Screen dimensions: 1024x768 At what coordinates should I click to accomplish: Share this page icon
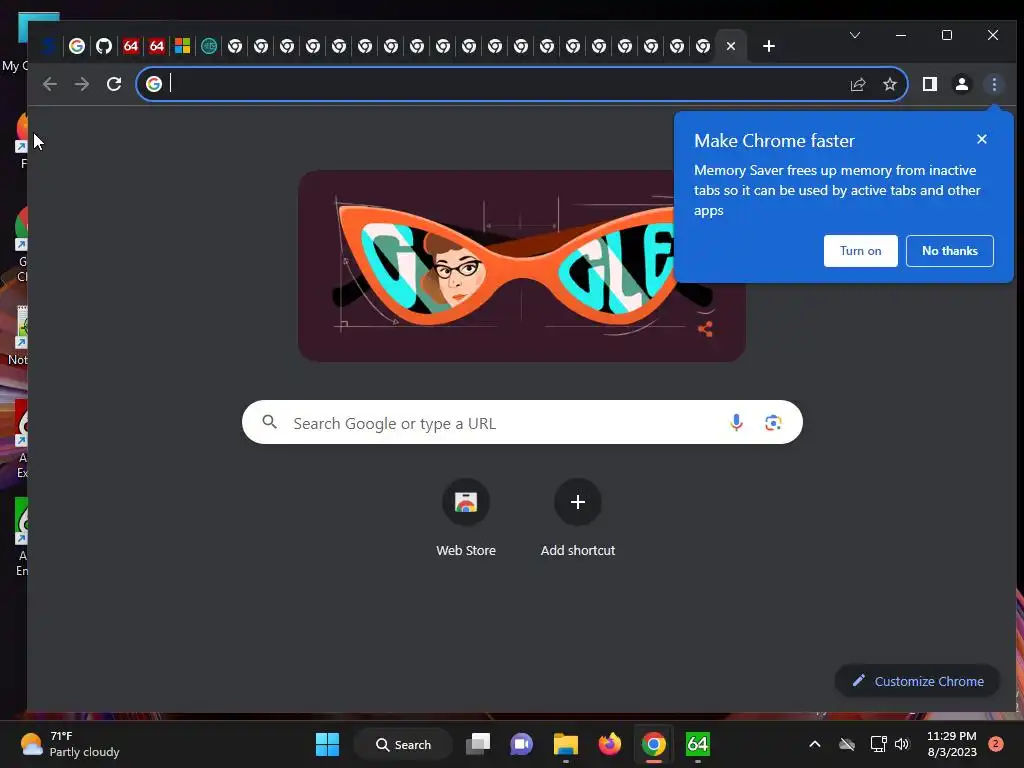[857, 84]
